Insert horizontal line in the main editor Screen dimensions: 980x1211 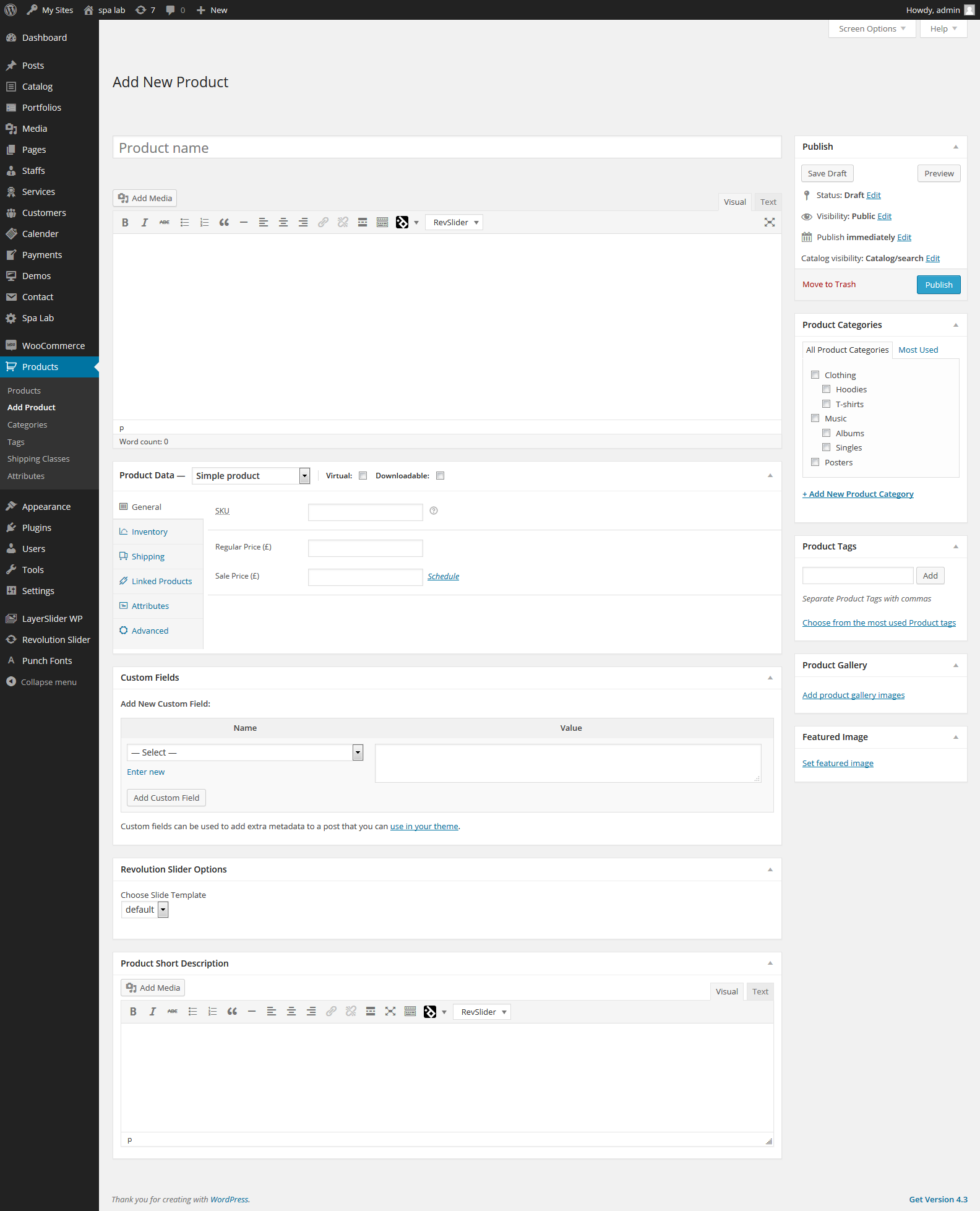coord(244,223)
